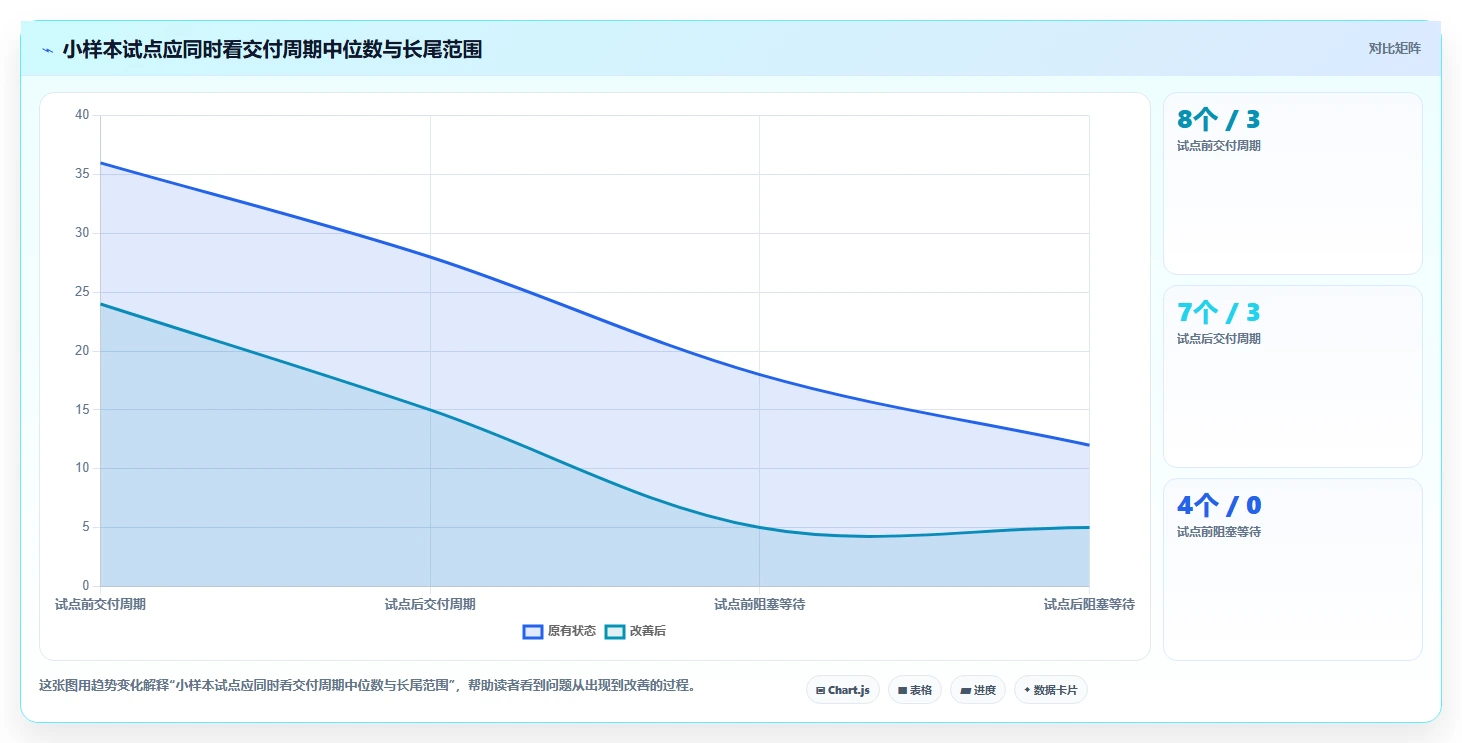Screen dimensions: 1462x743
Task: Click the chart description text below chart
Action: tap(367, 686)
